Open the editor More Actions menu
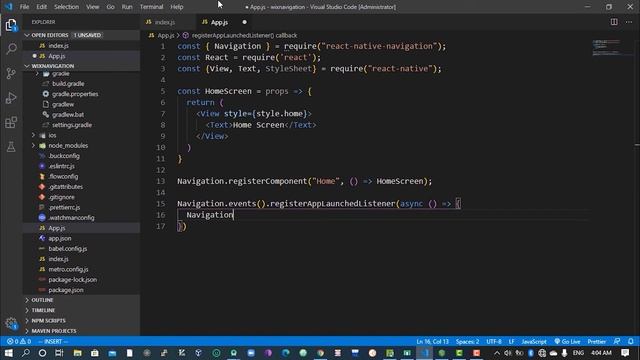 [629, 22]
